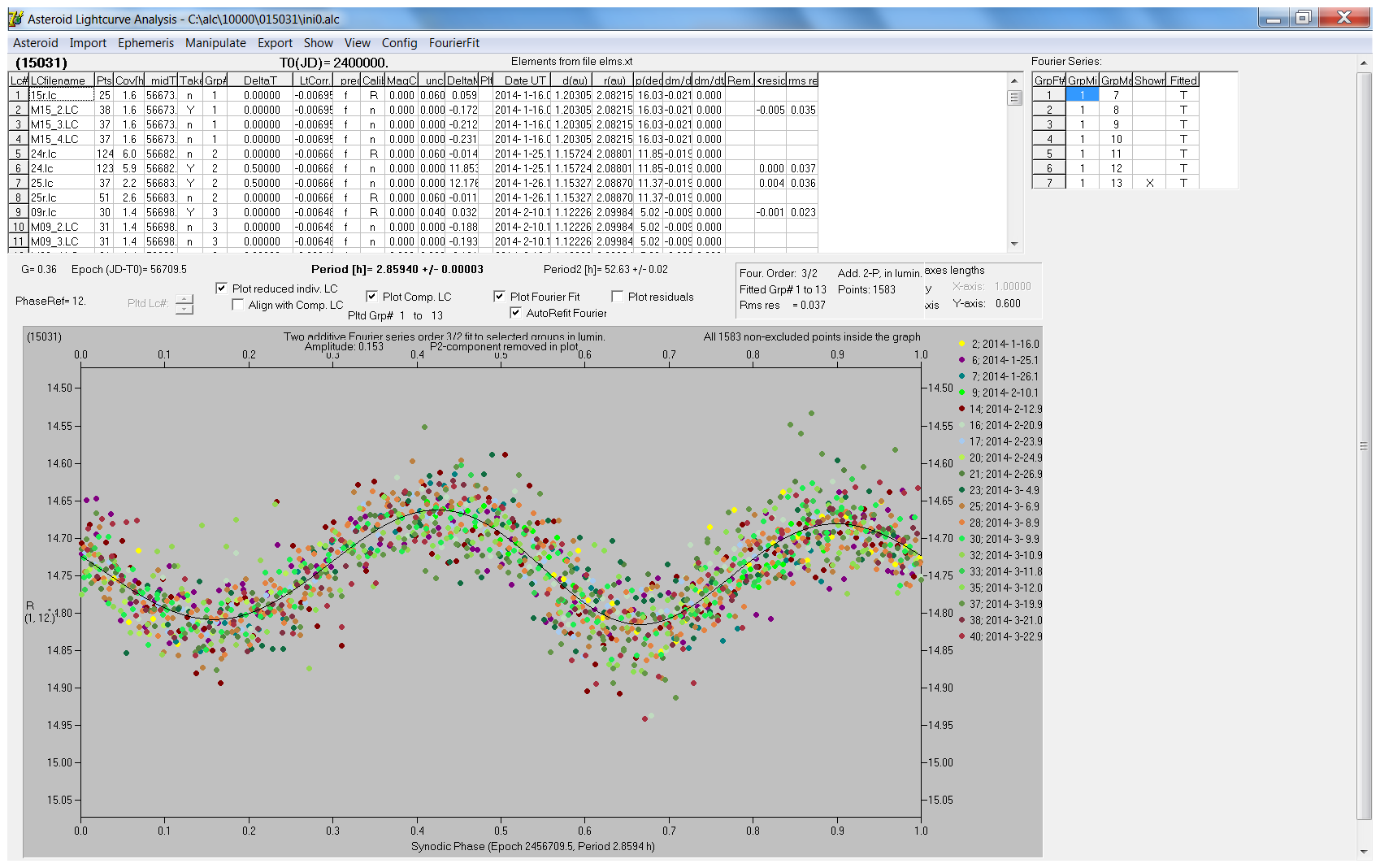Open the Import menu
1380x868 pixels.
point(88,43)
